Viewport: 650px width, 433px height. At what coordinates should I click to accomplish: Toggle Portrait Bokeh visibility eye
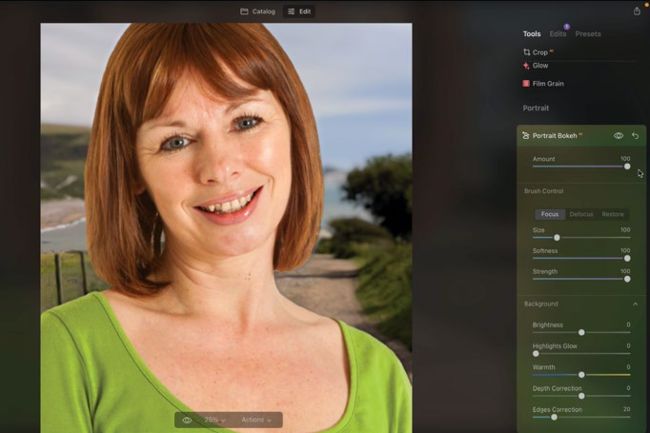coord(618,136)
